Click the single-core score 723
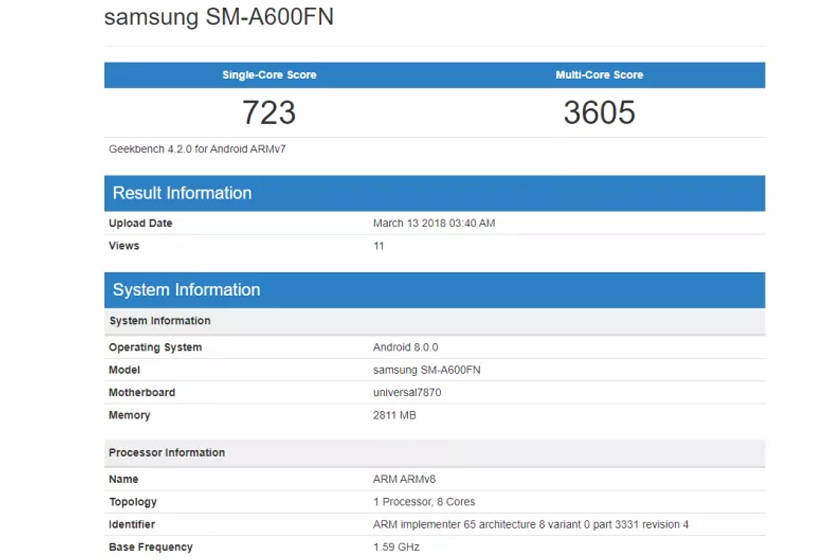The image size is (840, 560). (x=269, y=113)
